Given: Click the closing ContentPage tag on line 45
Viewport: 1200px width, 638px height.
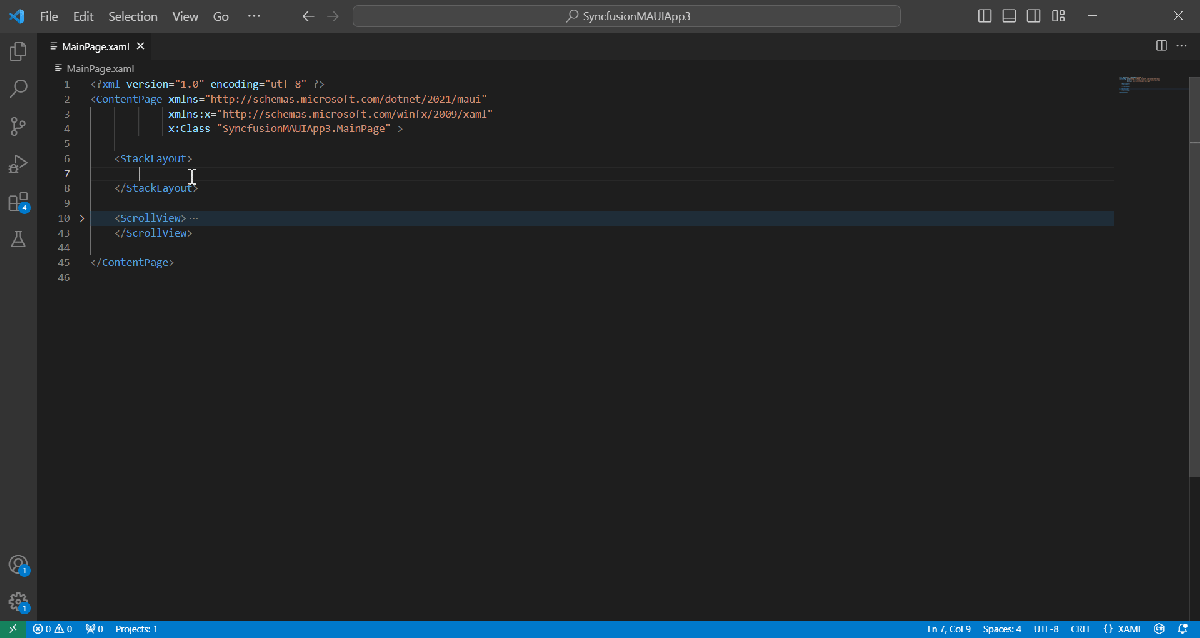Looking at the screenshot, I should 132,262.
